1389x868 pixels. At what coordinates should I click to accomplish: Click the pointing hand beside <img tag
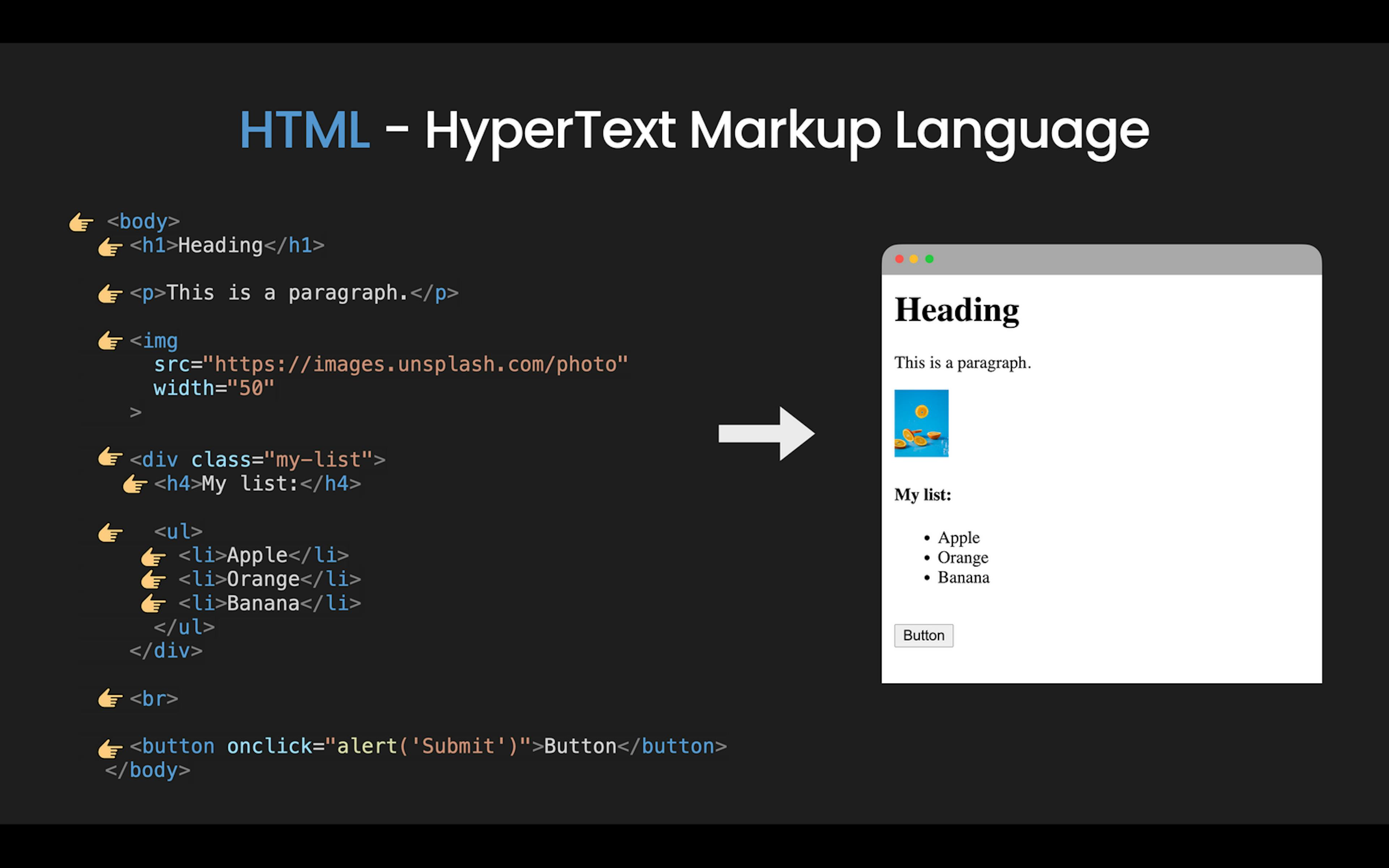[x=110, y=341]
